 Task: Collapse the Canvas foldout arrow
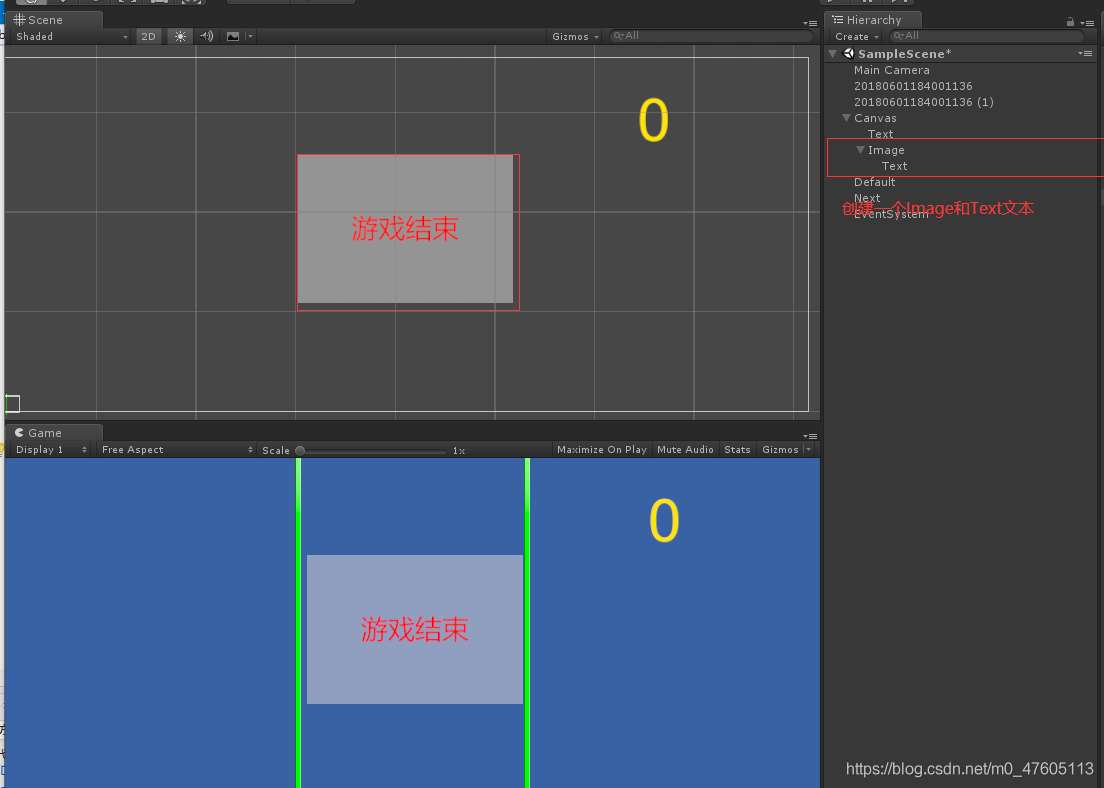point(846,118)
